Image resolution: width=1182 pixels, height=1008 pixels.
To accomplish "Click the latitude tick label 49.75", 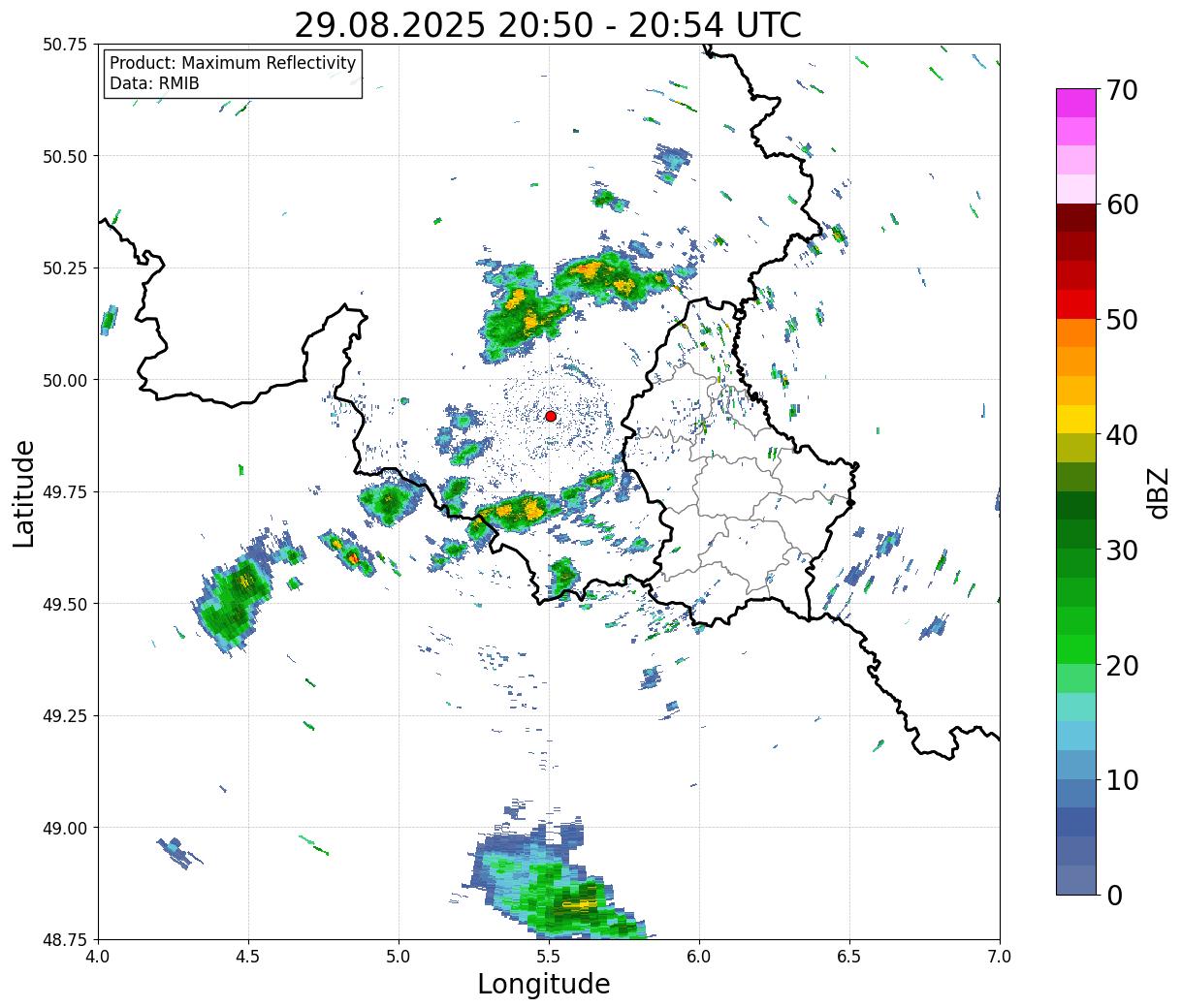I will click(x=65, y=492).
